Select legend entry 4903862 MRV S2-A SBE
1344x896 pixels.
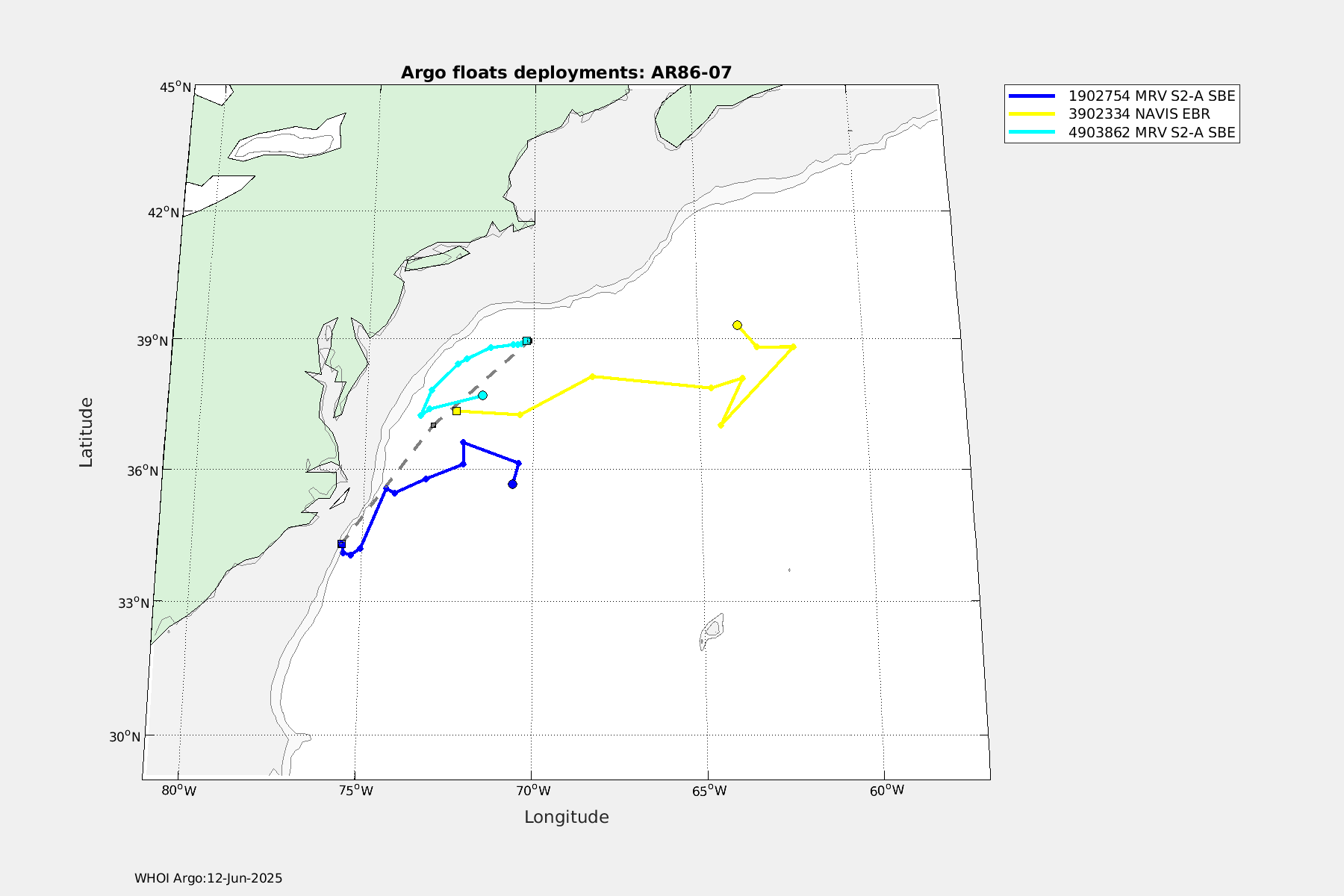(x=1152, y=133)
